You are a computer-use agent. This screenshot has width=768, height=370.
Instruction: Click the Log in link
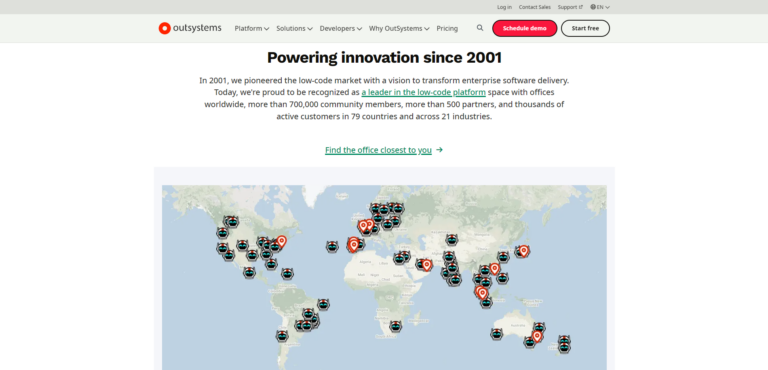click(x=504, y=7)
